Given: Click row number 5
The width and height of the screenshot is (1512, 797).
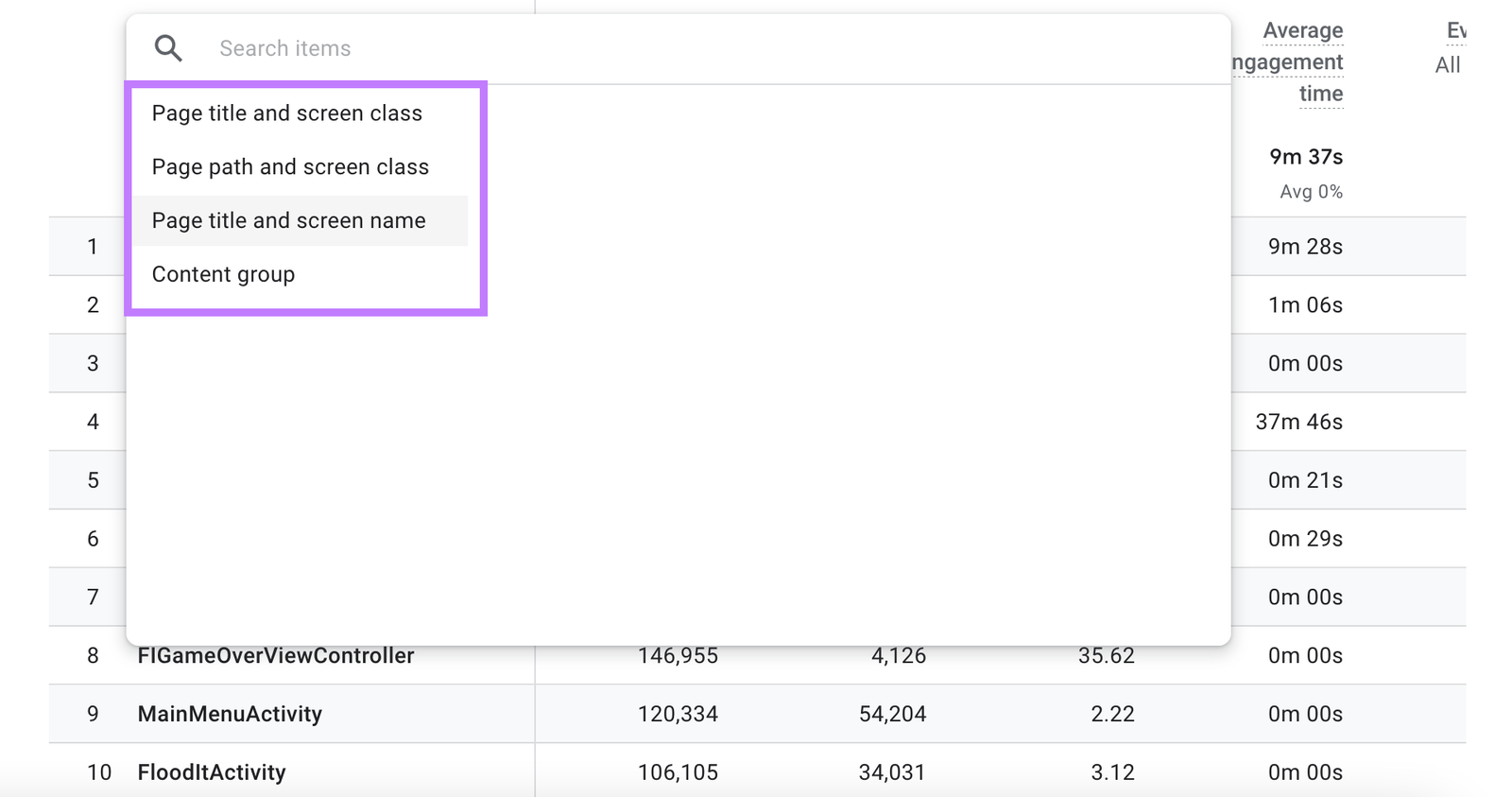Looking at the screenshot, I should (93, 480).
